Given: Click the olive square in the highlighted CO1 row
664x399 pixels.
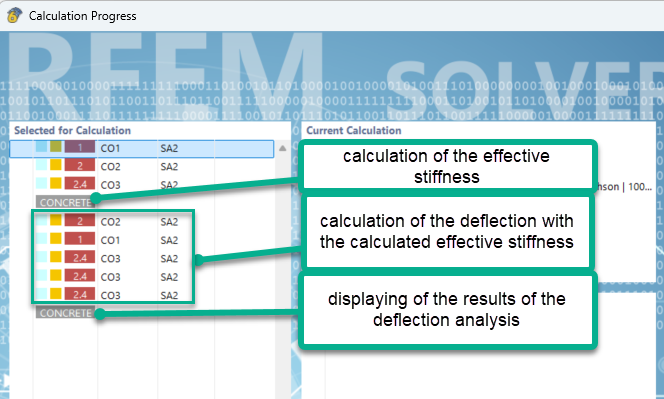Looking at the screenshot, I should [56, 147].
